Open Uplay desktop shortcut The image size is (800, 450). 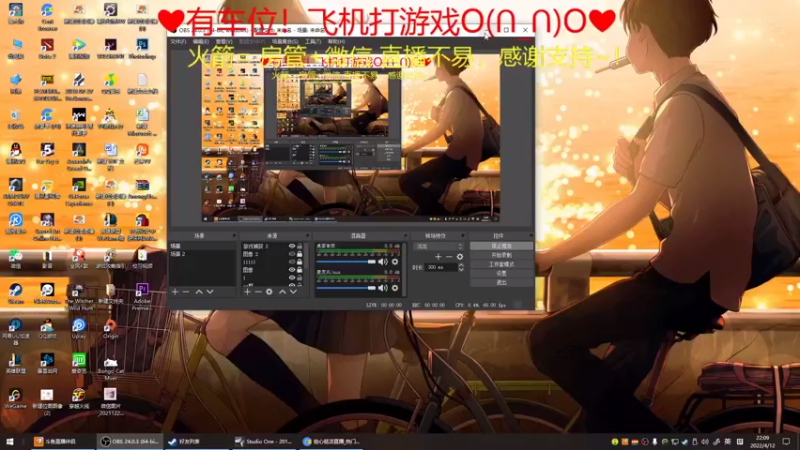coord(79,329)
